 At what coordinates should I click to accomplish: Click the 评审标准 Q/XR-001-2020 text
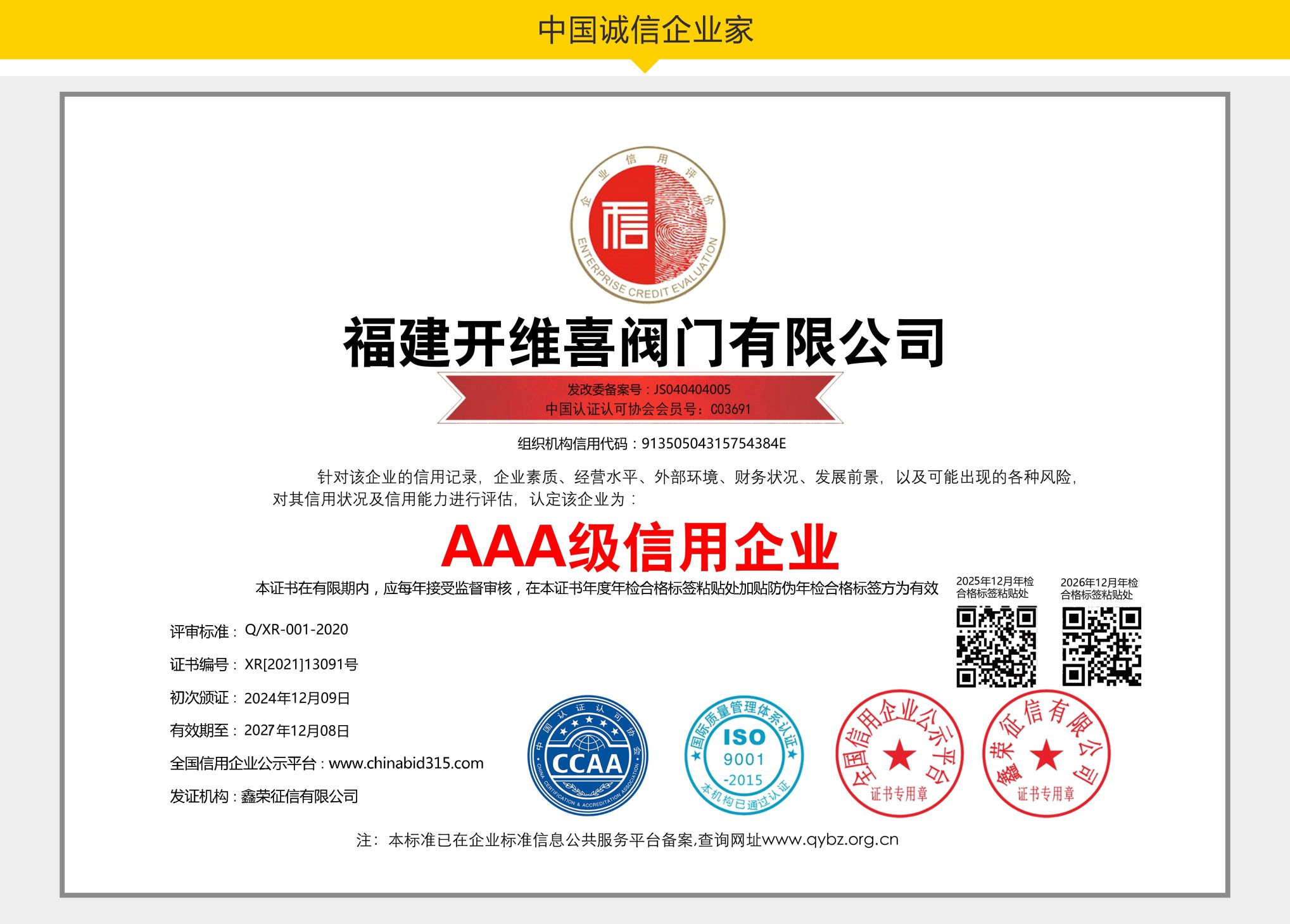(x=296, y=630)
